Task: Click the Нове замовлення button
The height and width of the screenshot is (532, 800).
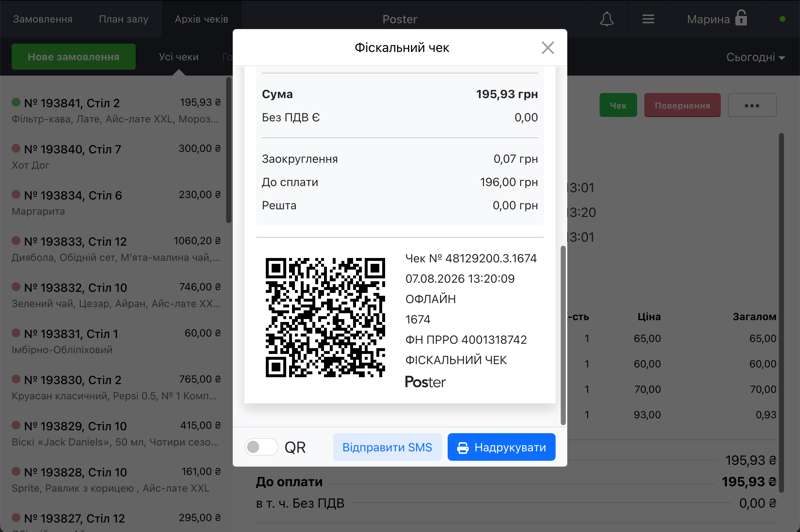Action: tap(73, 57)
